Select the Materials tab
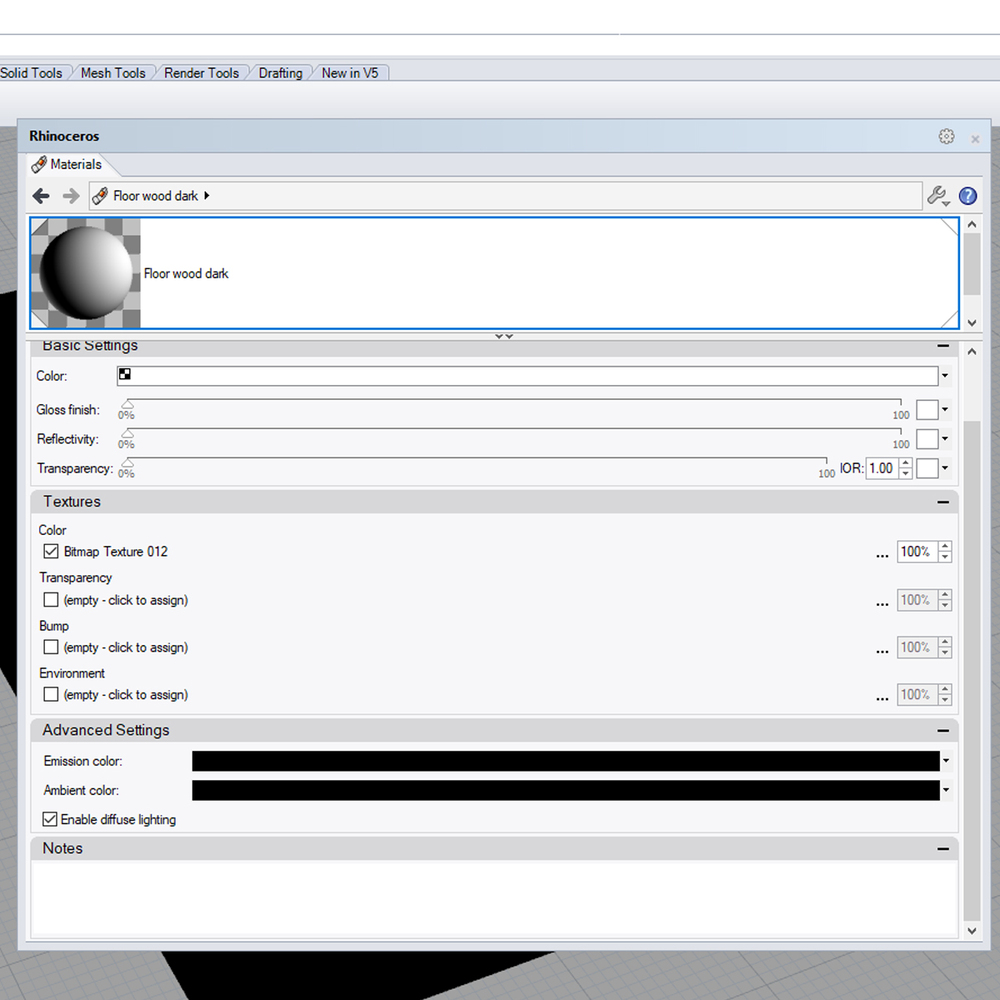 pyautogui.click(x=75, y=165)
